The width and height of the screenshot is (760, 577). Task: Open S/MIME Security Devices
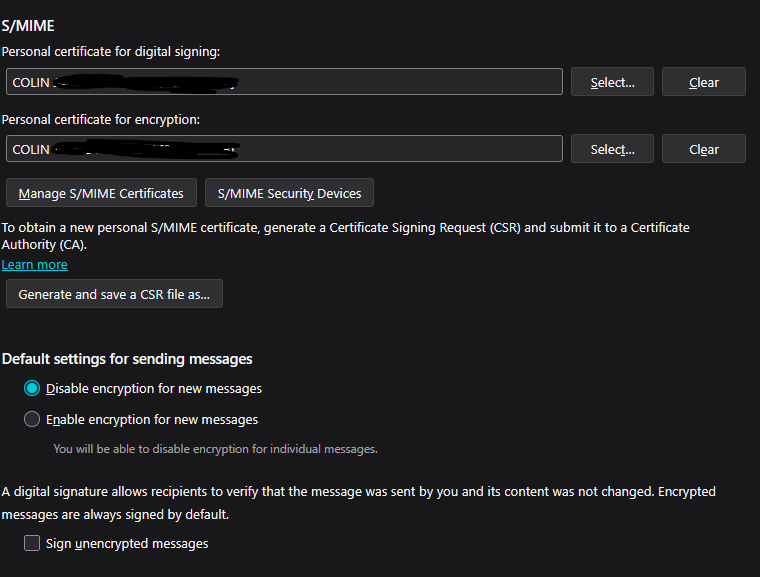pos(289,193)
